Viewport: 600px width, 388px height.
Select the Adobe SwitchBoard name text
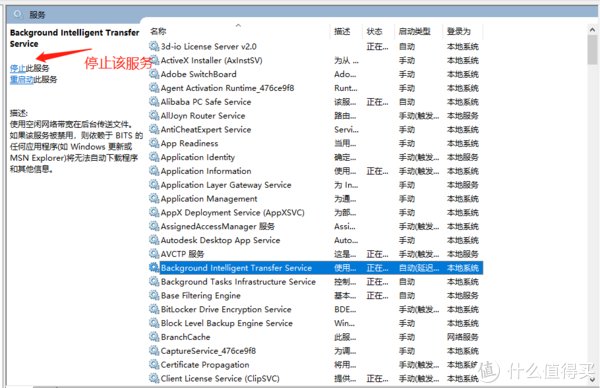tap(199, 74)
